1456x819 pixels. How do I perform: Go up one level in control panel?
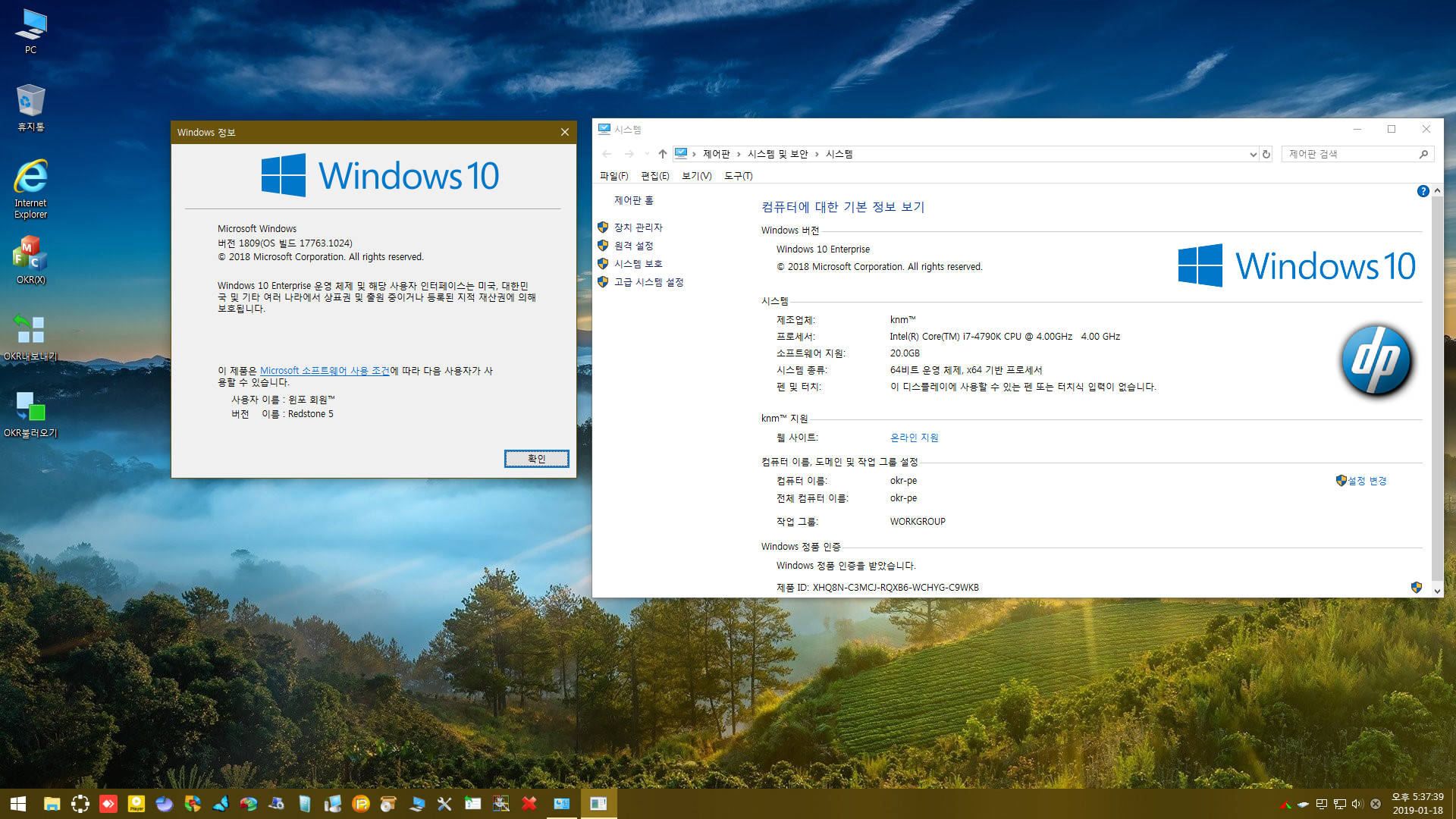click(662, 154)
